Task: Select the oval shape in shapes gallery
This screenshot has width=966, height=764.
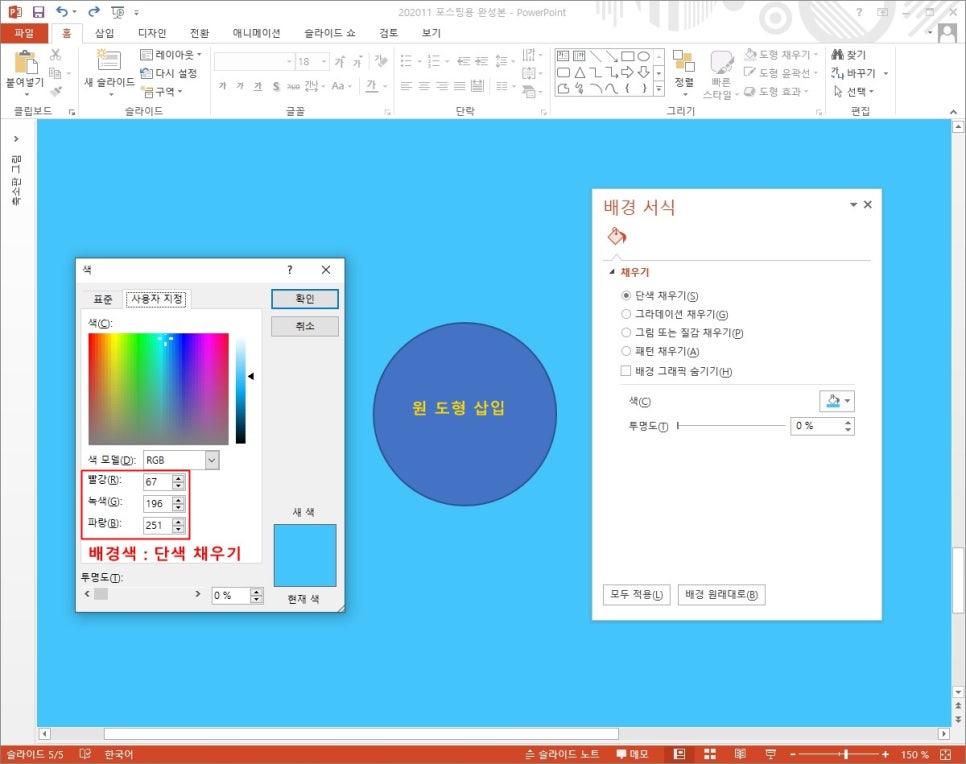Action: [643, 56]
